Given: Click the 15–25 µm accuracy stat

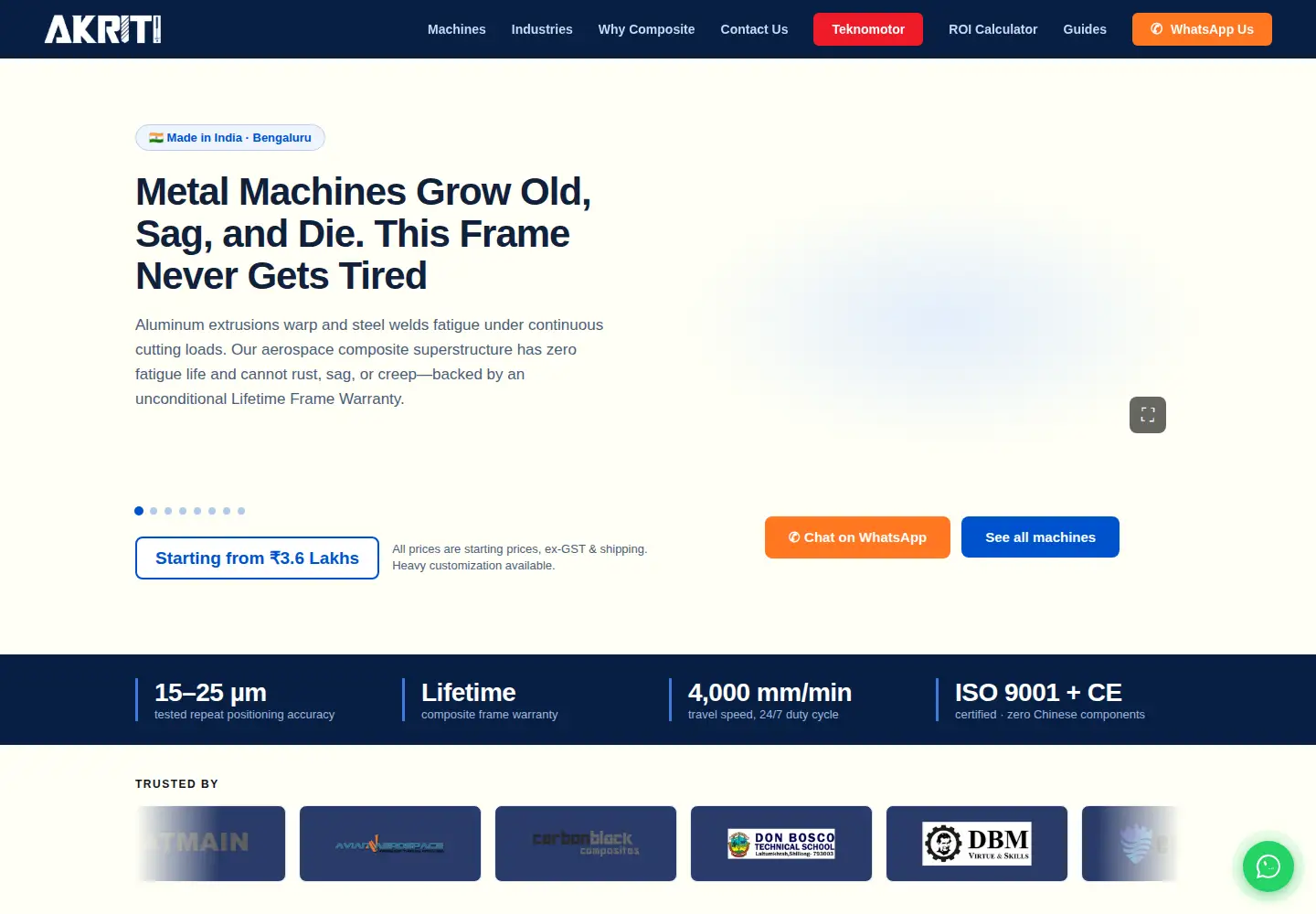Looking at the screenshot, I should tap(244, 700).
